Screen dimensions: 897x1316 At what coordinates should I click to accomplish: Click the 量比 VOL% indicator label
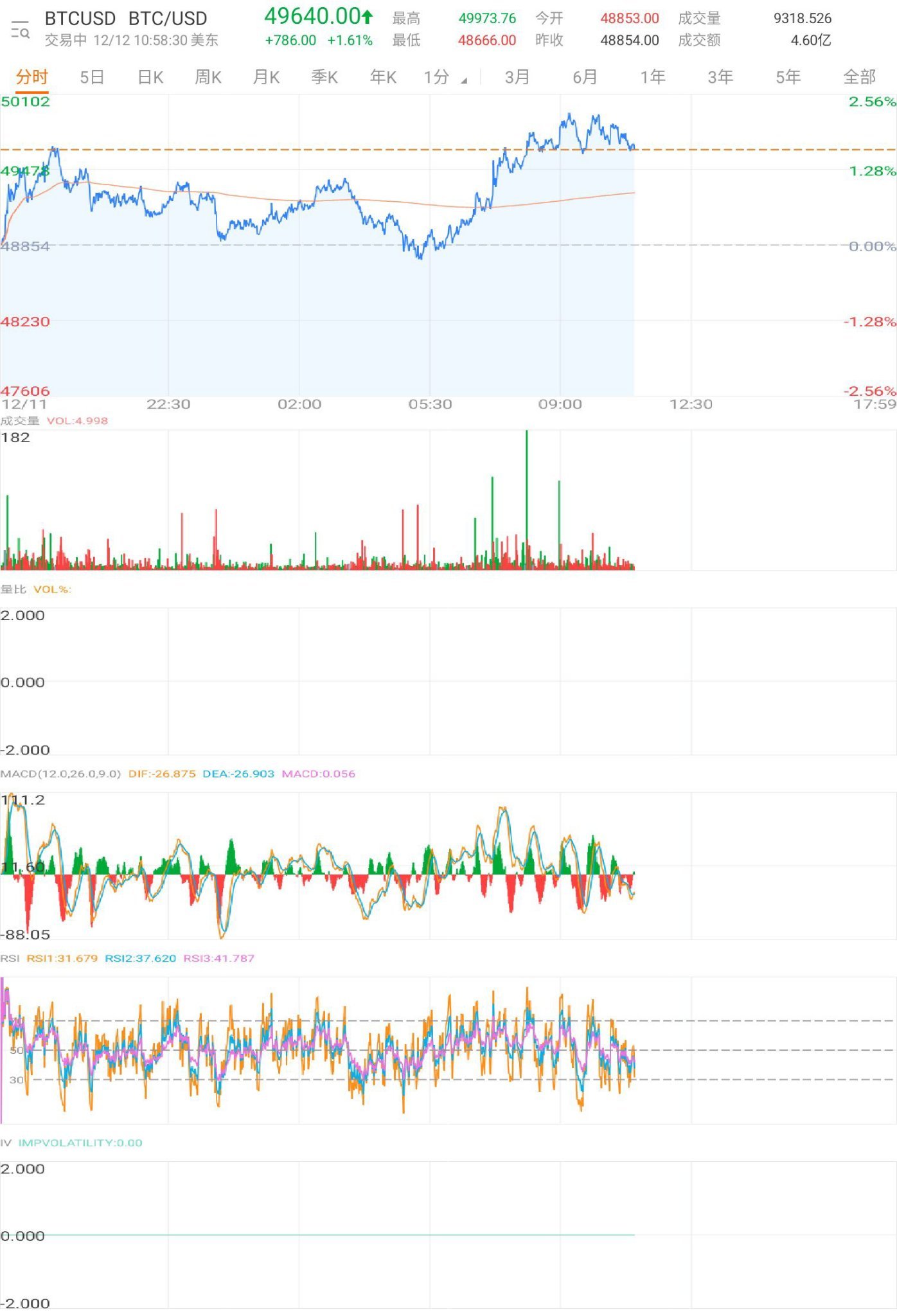coord(35,589)
